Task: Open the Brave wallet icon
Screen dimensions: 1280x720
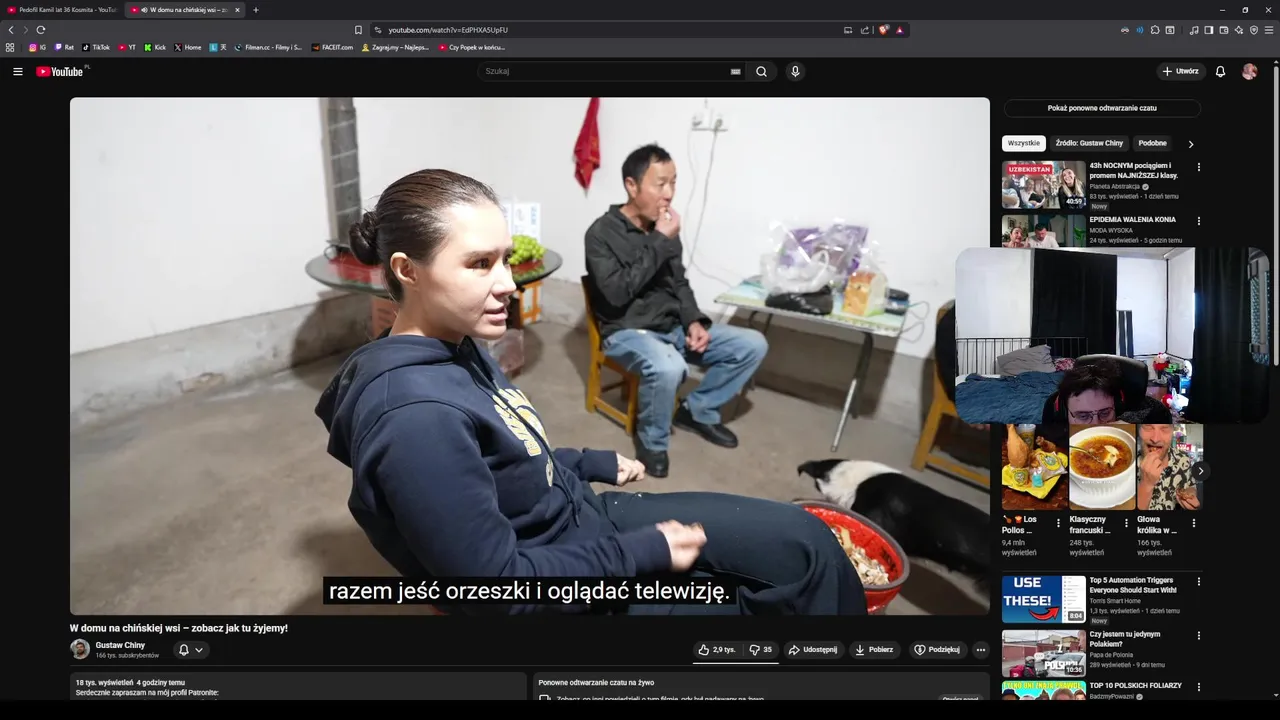Action: [1224, 30]
